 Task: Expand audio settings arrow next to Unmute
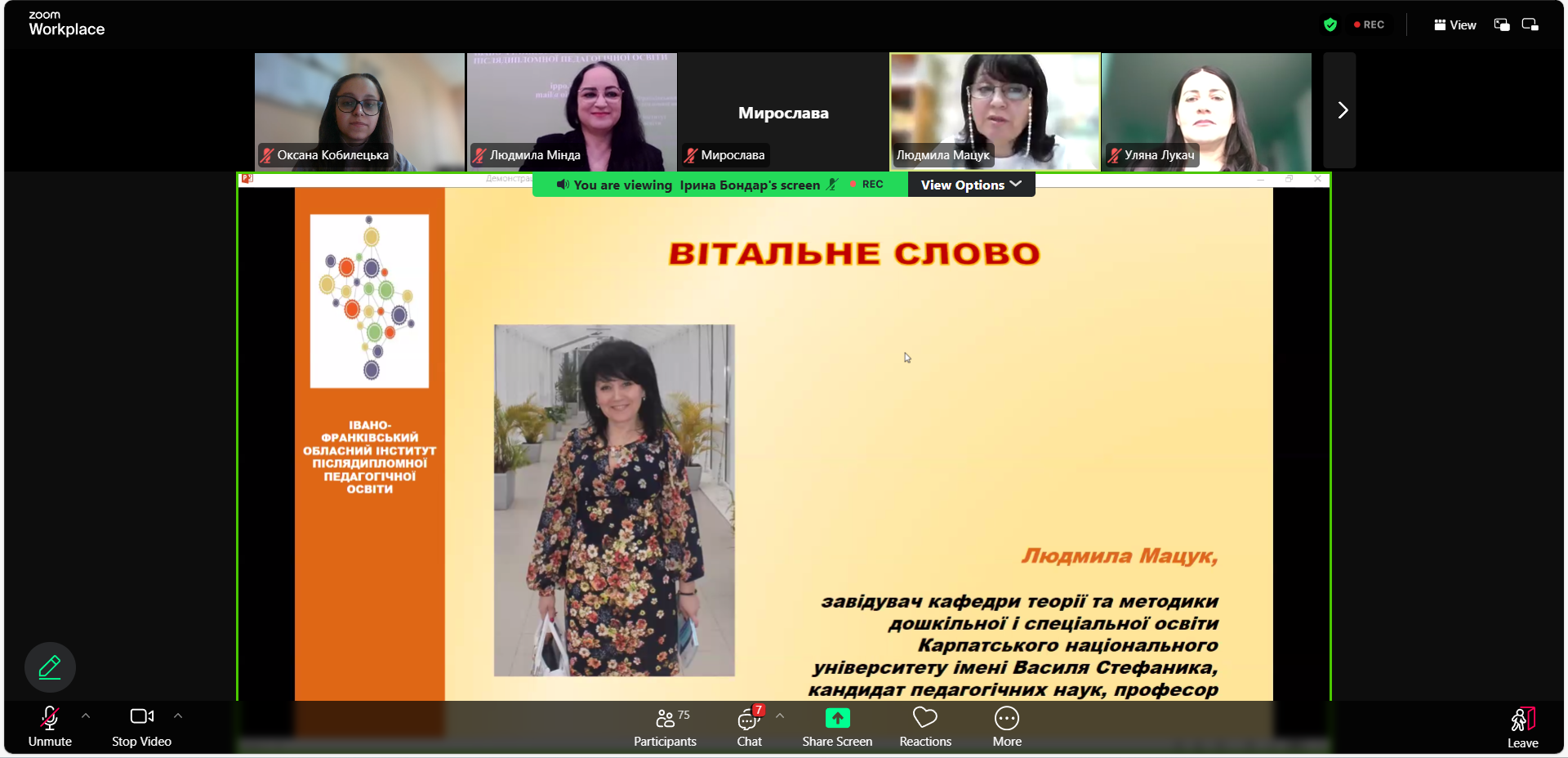(86, 716)
